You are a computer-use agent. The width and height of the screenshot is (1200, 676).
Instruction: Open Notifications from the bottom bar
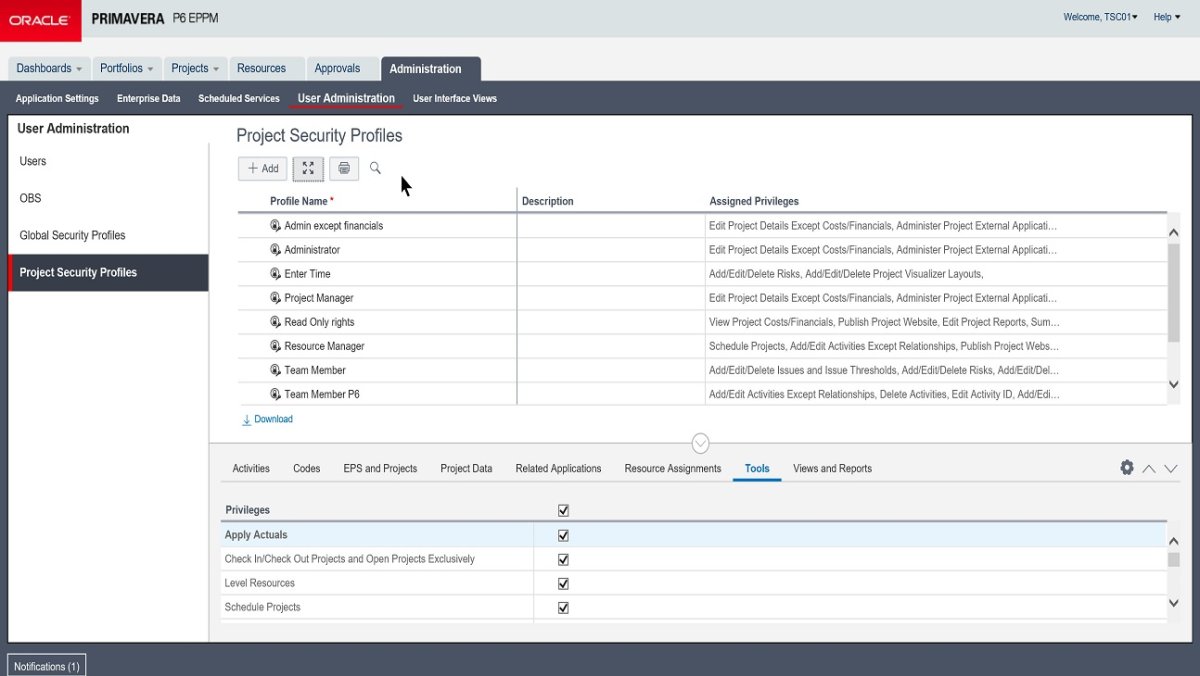46,665
